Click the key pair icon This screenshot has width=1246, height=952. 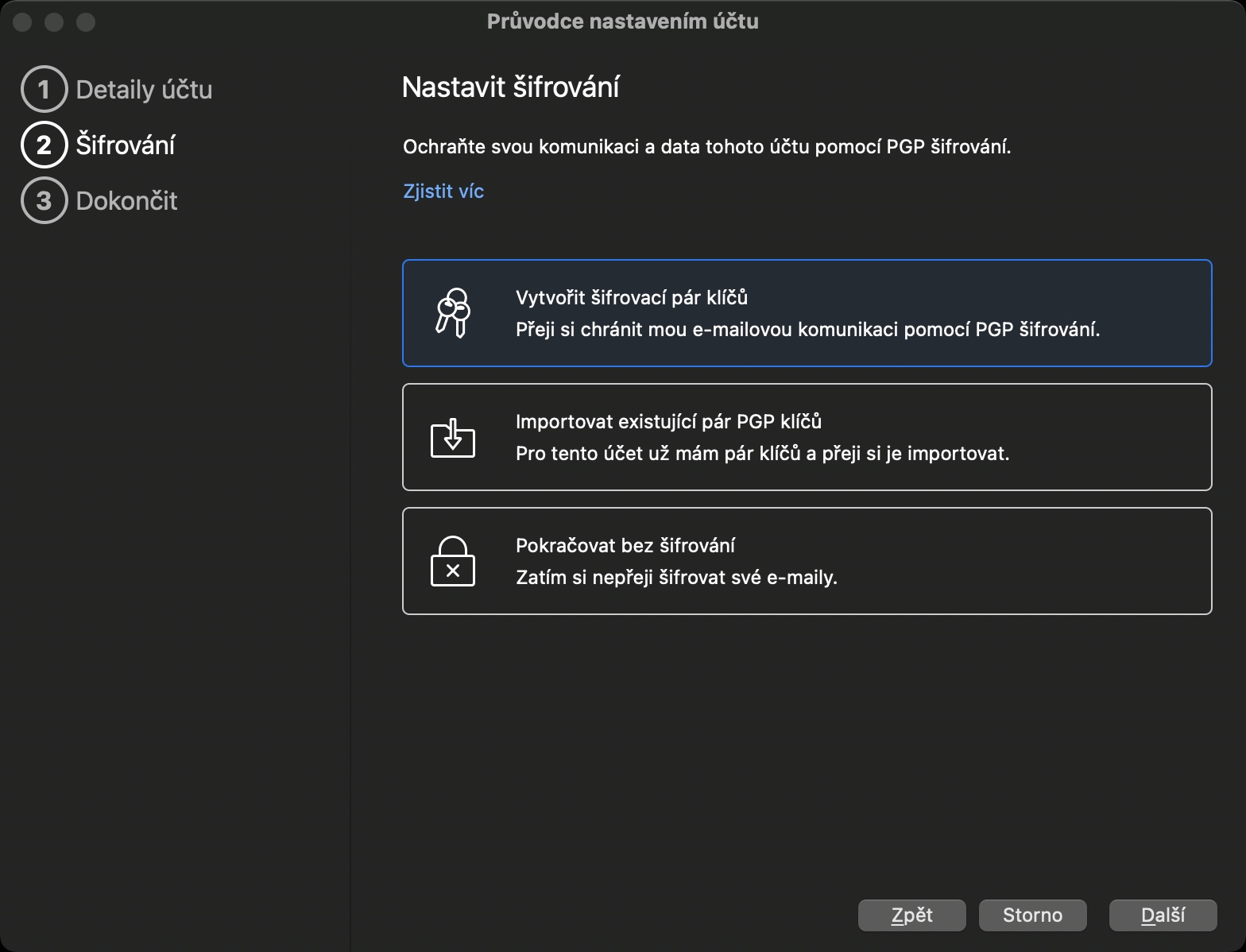[453, 313]
